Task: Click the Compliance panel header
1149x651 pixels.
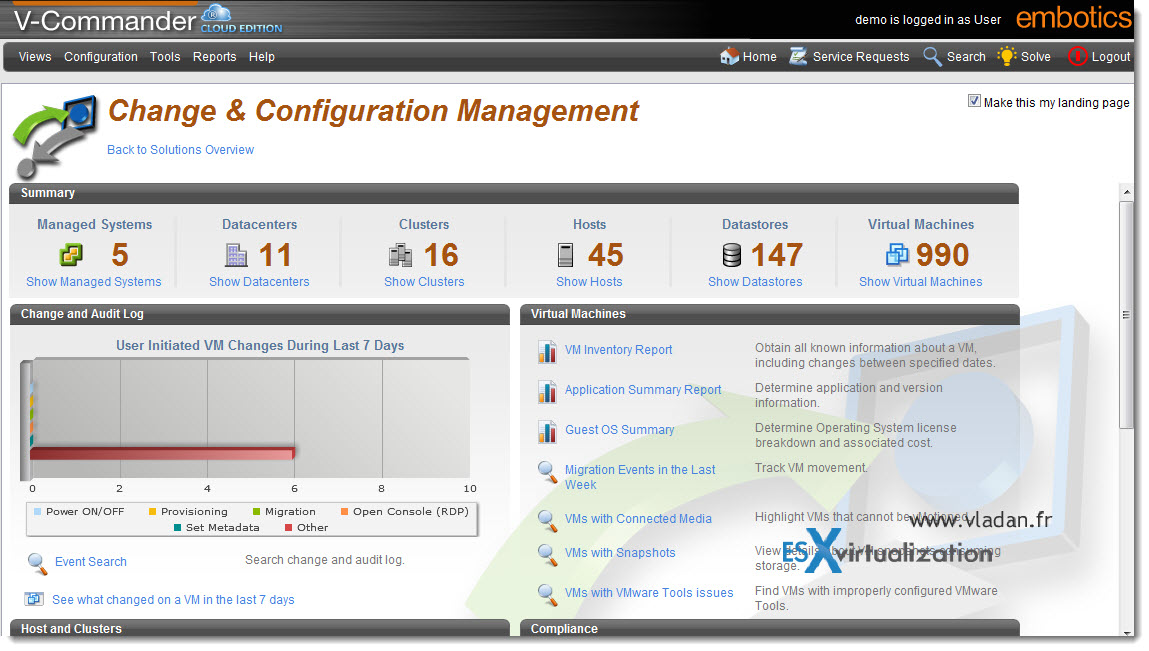Action: coord(769,628)
